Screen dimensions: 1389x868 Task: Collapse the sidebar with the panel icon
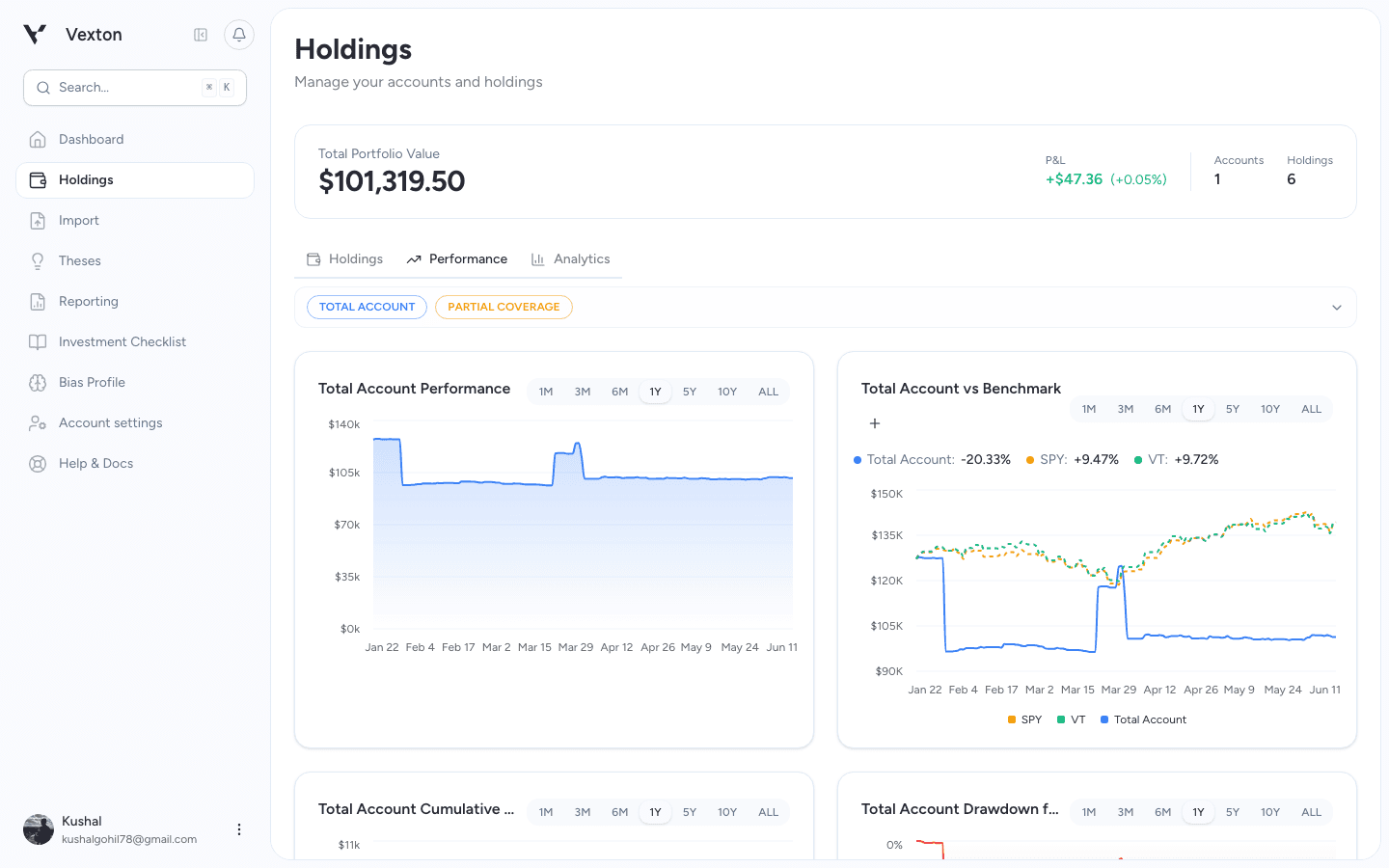pyautogui.click(x=201, y=35)
